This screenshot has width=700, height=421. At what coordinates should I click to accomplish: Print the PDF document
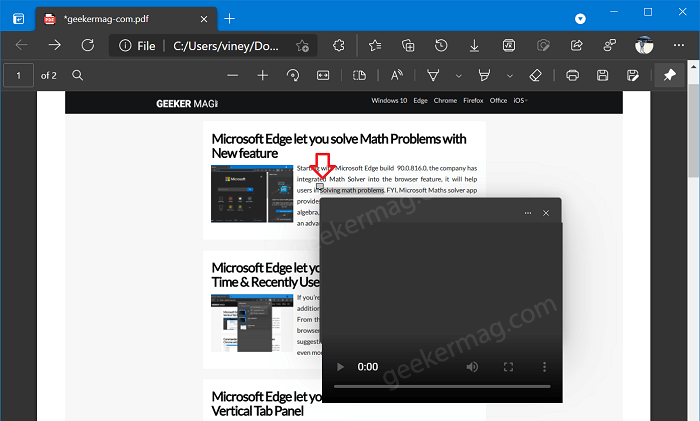[572, 75]
